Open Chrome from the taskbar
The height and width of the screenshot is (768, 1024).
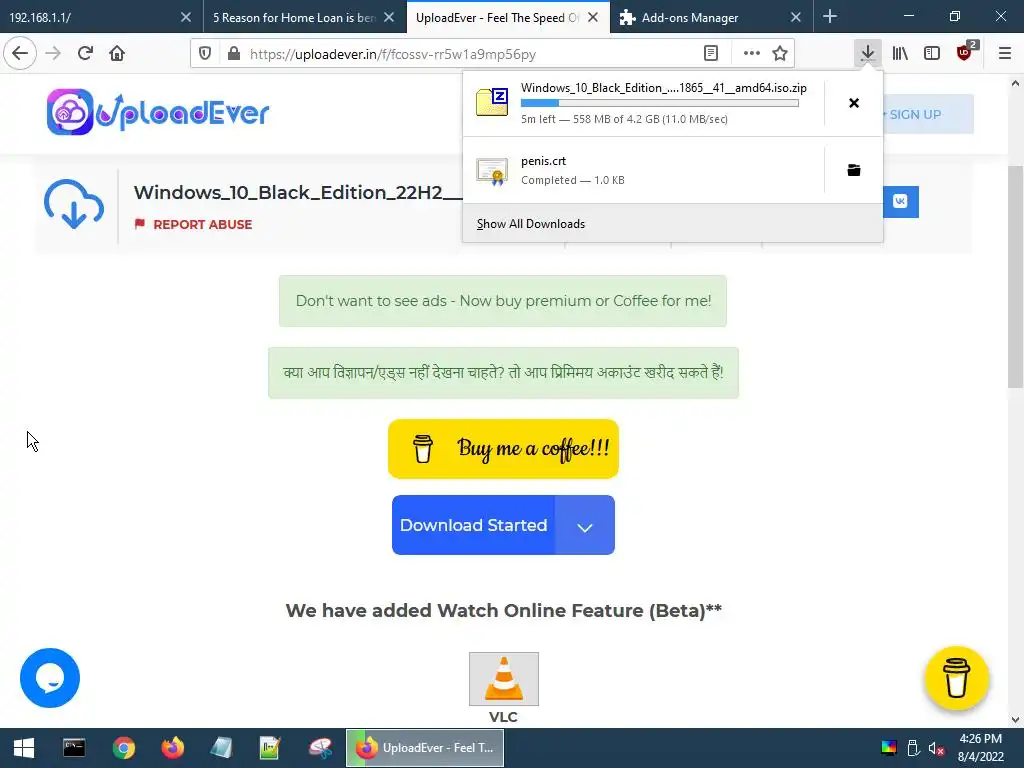pyautogui.click(x=123, y=748)
